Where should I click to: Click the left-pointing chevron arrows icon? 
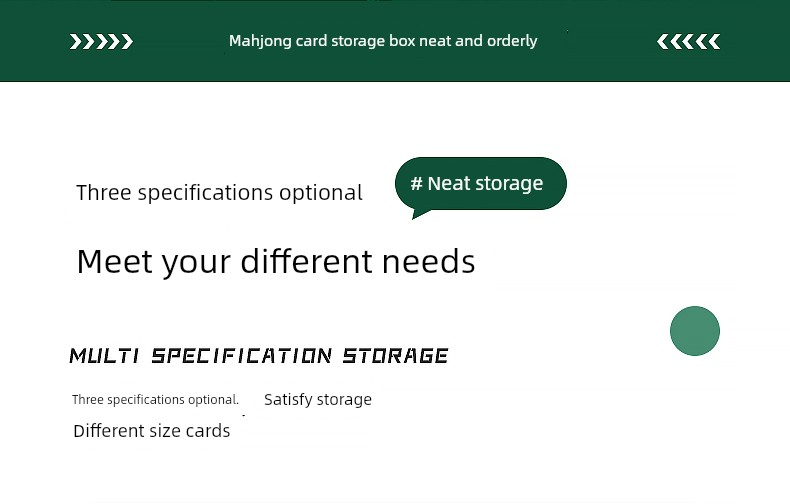tap(689, 41)
